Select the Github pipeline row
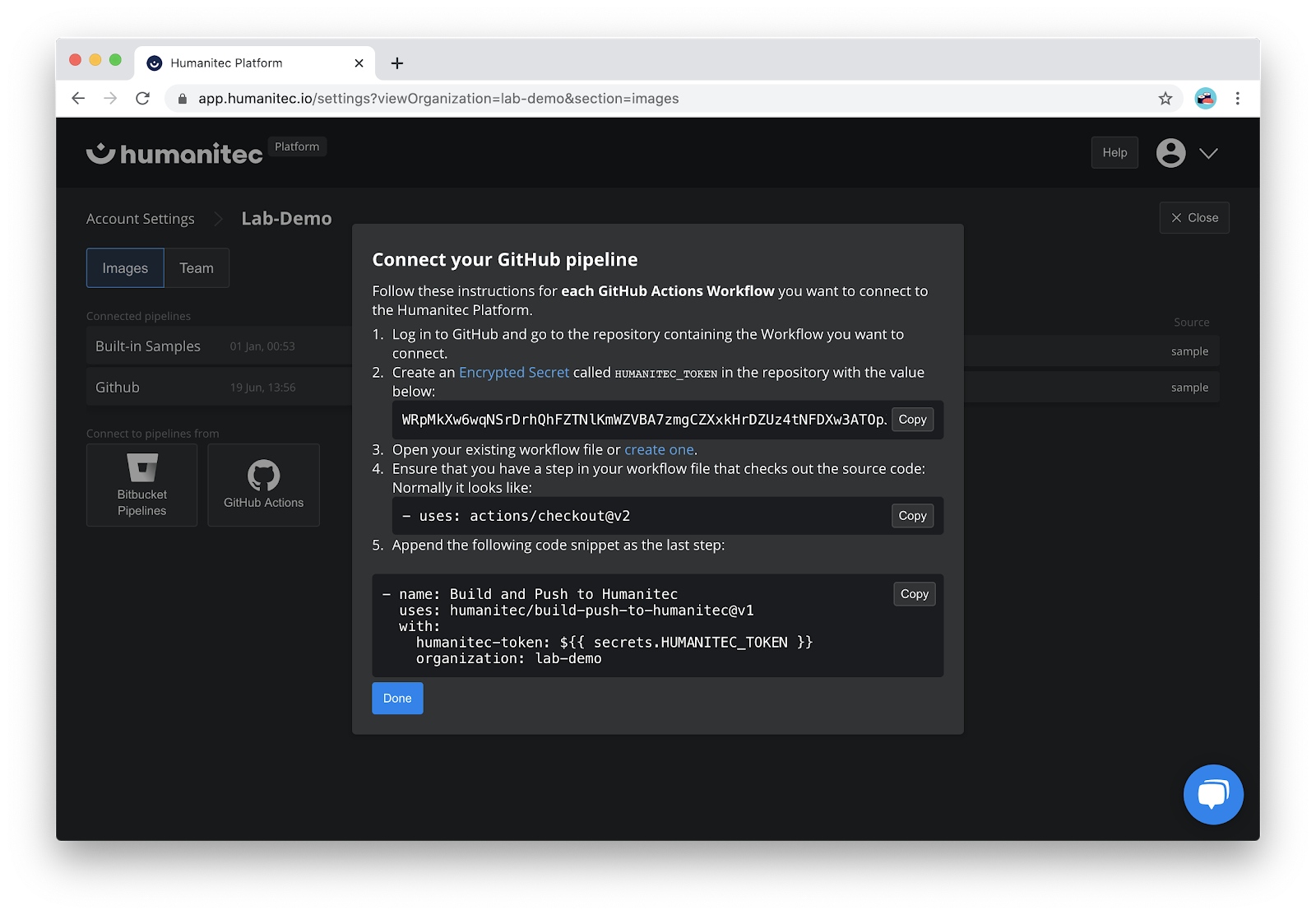 [x=219, y=387]
